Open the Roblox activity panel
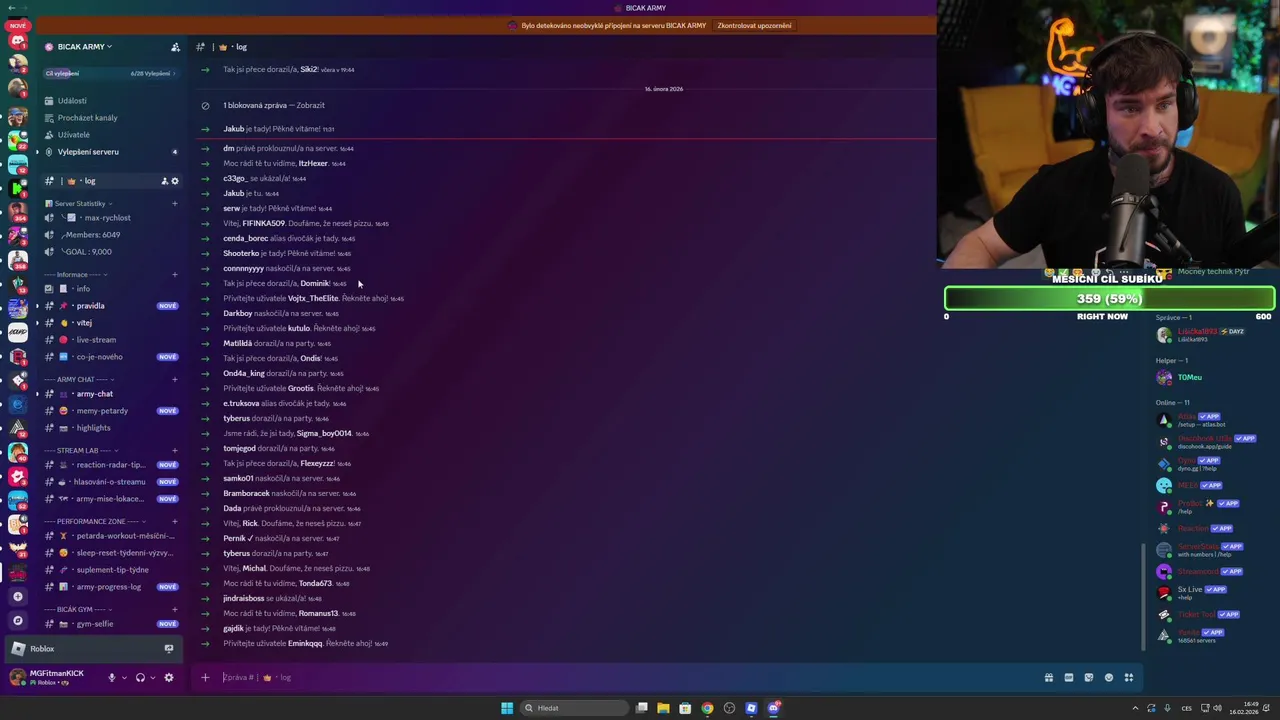1280x720 pixels. [92, 649]
